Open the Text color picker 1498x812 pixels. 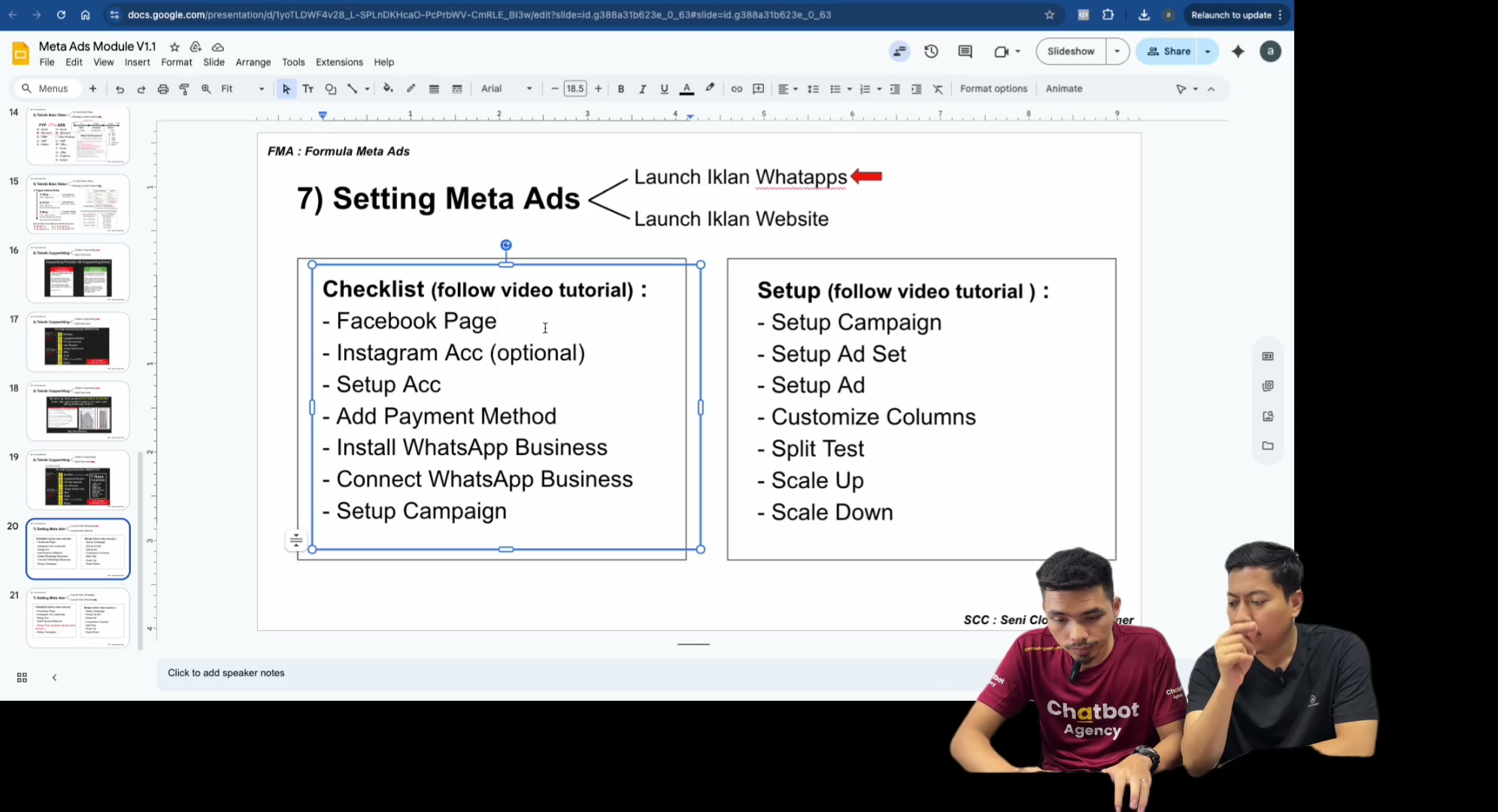tap(687, 89)
